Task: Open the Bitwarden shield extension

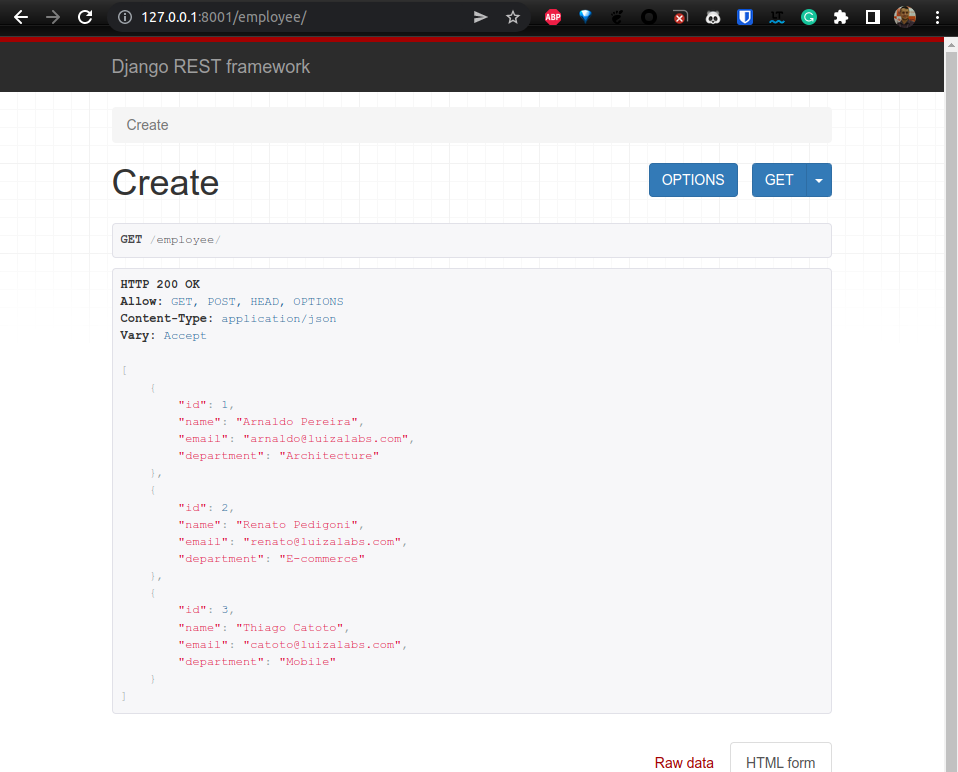Action: tap(745, 17)
